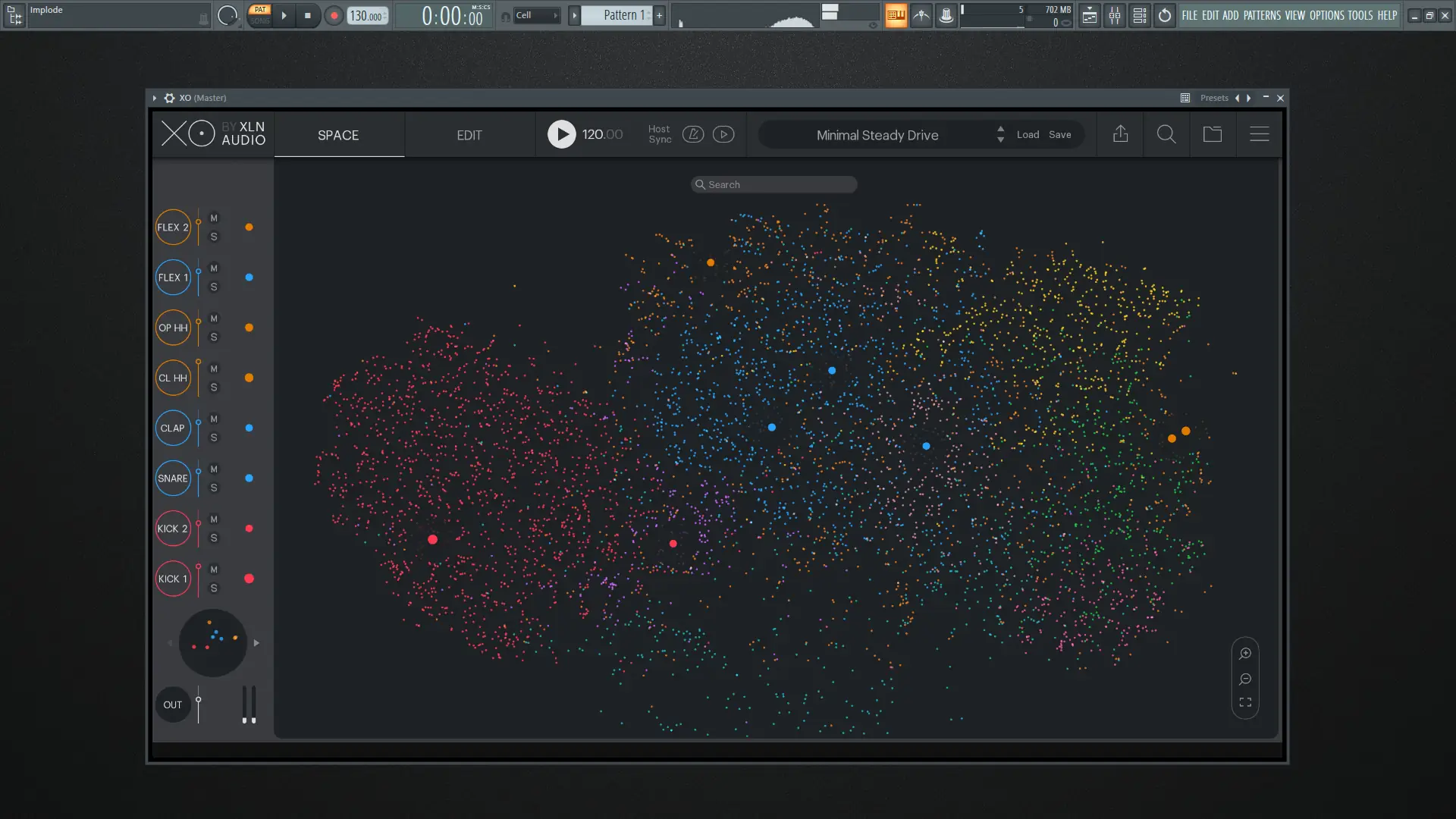Zoom out of the sample space

tap(1245, 679)
